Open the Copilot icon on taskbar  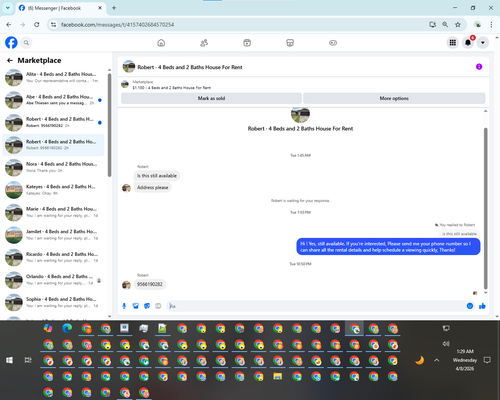click(48, 328)
